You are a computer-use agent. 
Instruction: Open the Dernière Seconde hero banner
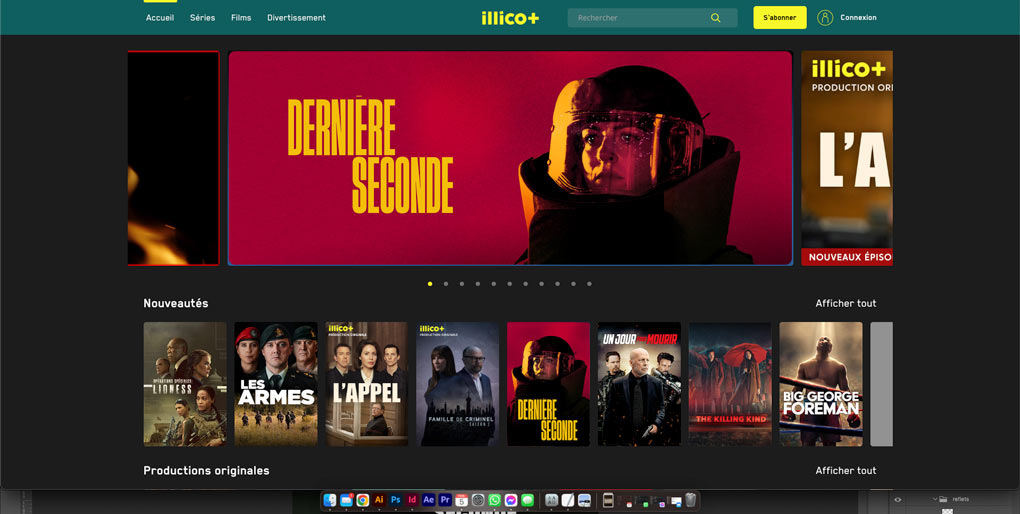tap(510, 158)
